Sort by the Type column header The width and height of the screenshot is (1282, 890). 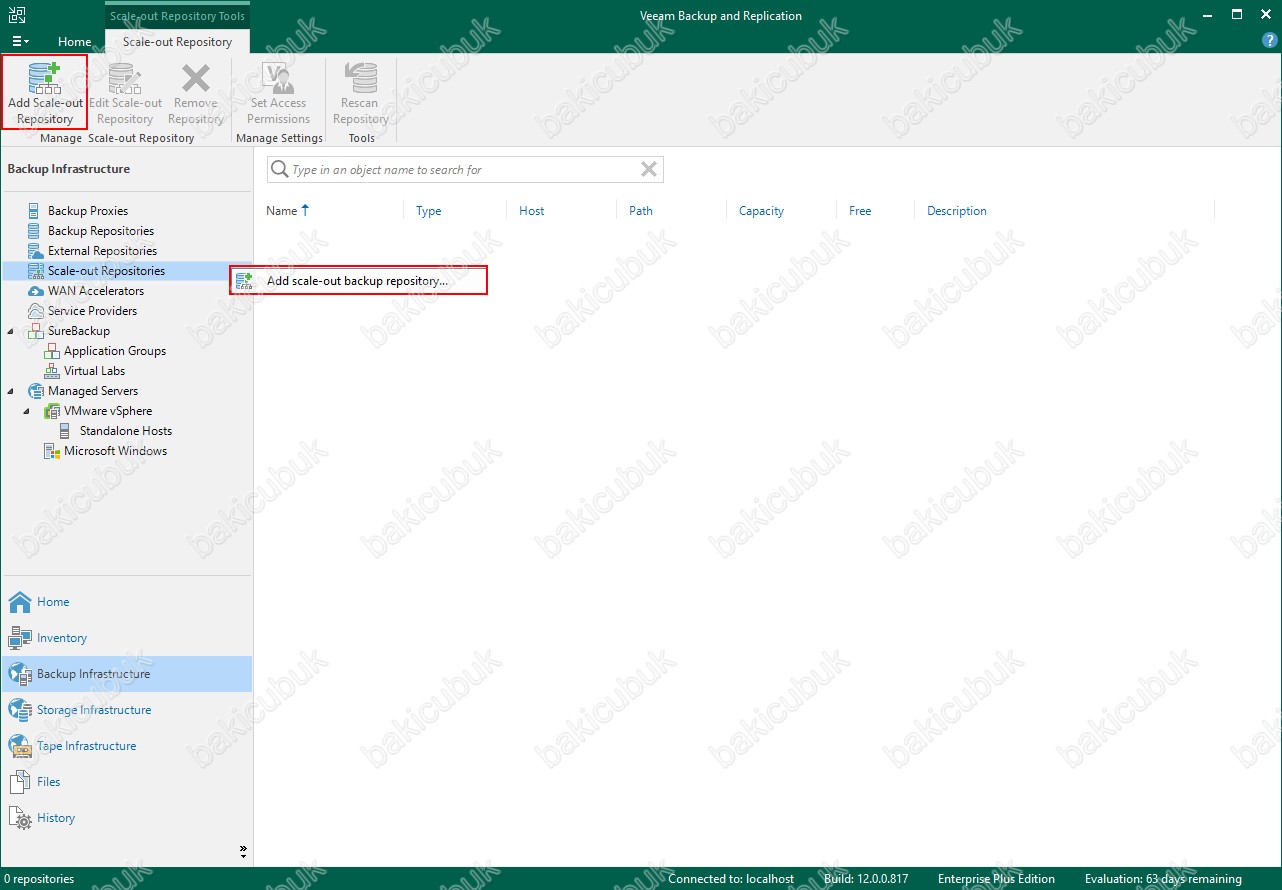coord(428,211)
